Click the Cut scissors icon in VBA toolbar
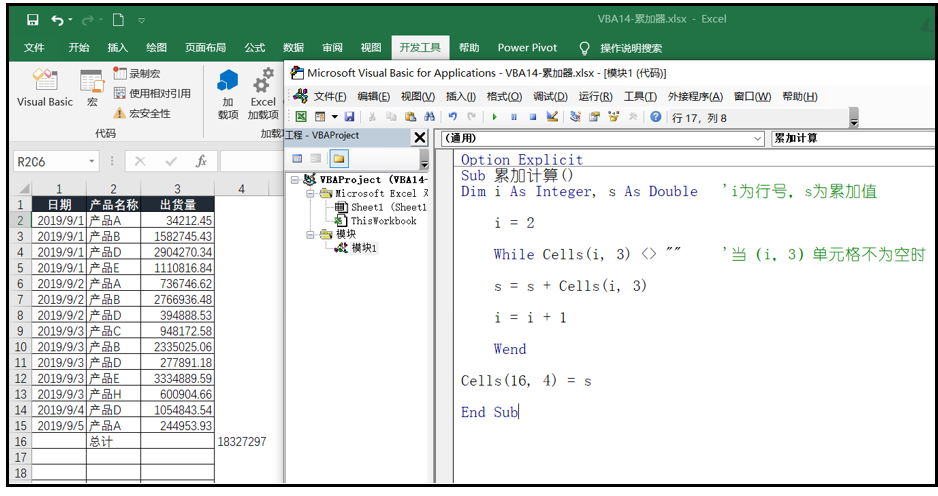 click(x=372, y=117)
